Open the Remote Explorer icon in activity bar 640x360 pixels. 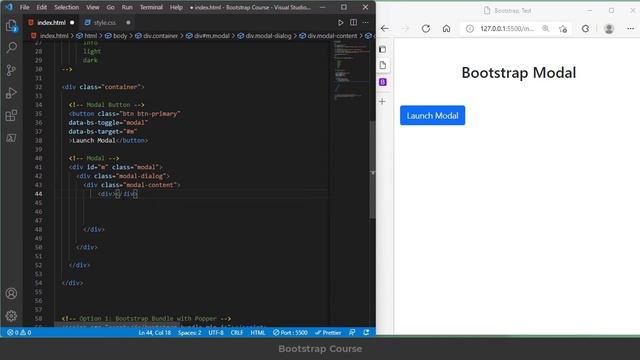click(x=11, y=138)
